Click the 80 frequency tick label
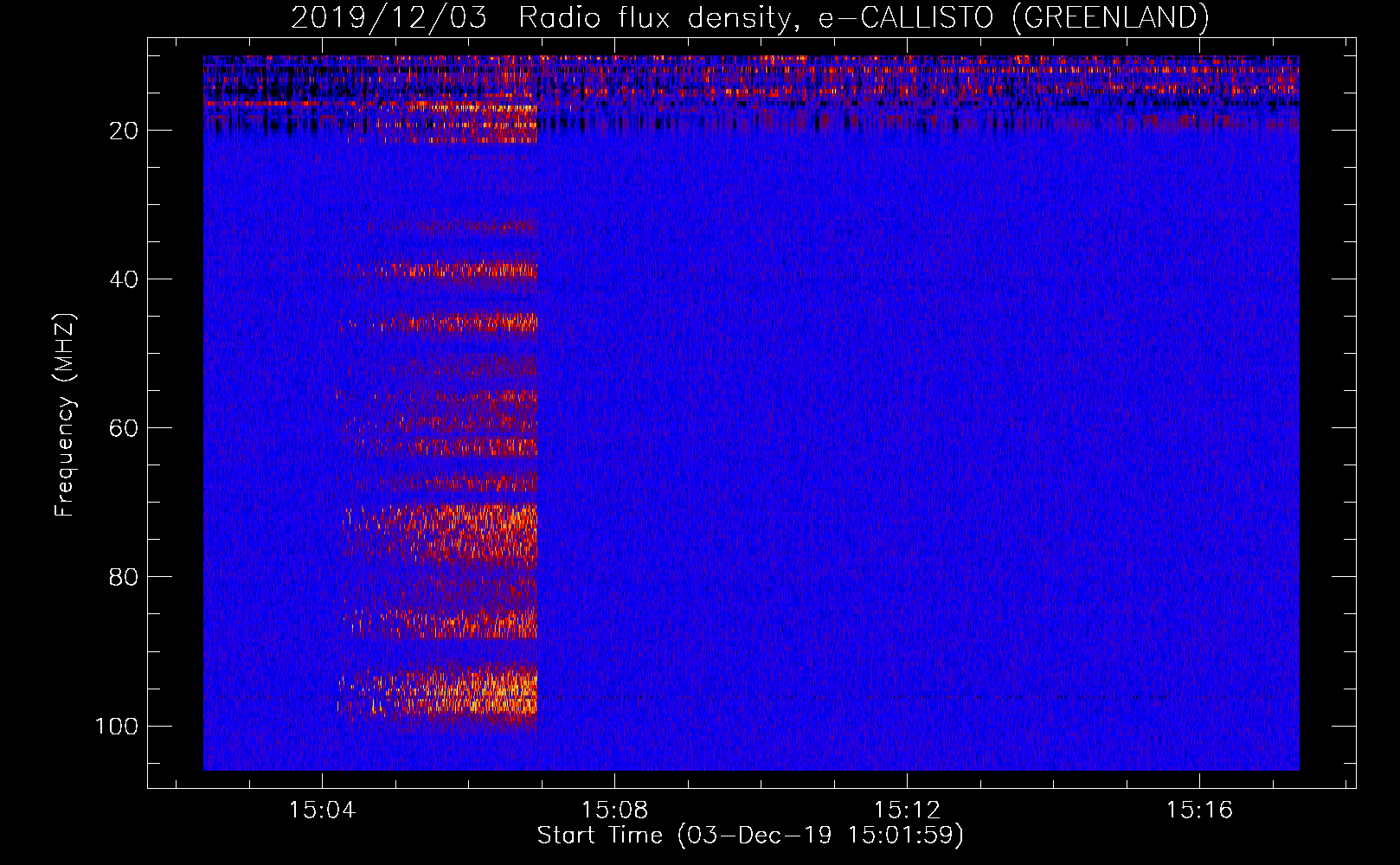Screen dimensions: 1400x865 point(124,577)
